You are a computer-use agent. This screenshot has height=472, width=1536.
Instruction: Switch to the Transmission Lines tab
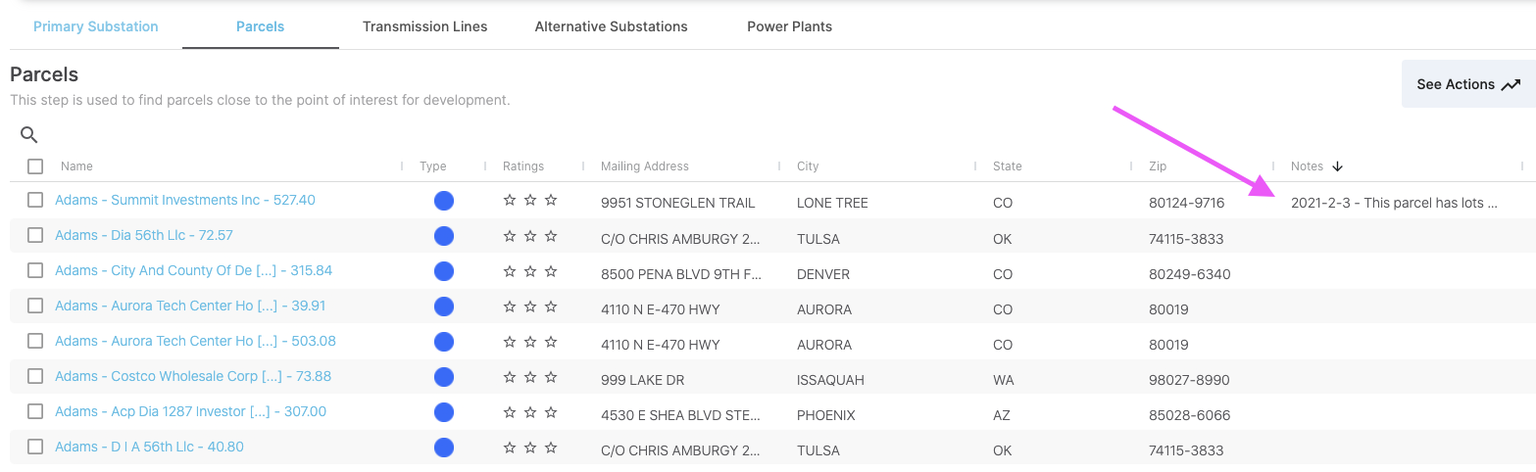tap(425, 26)
